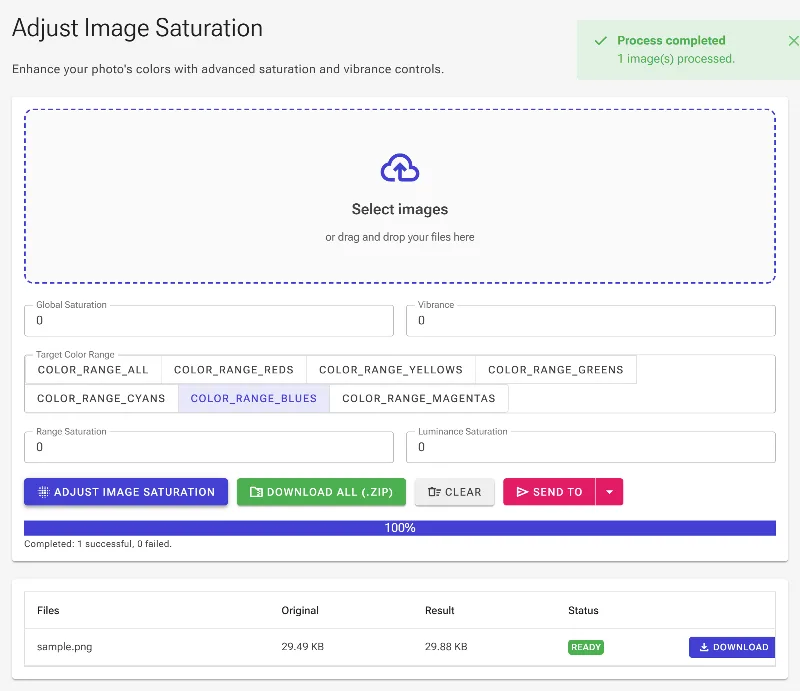Select COLOR_RANGE_MAGENTAS target range
Image resolution: width=800 pixels, height=691 pixels.
[x=418, y=398]
